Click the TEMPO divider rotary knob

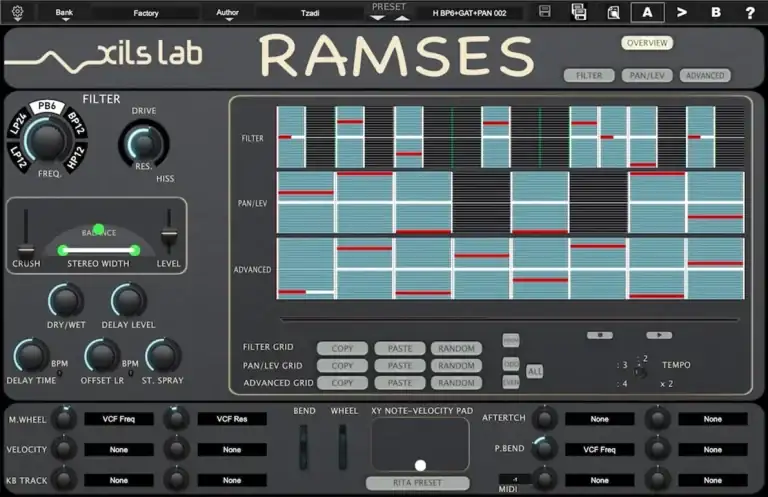[x=639, y=373]
